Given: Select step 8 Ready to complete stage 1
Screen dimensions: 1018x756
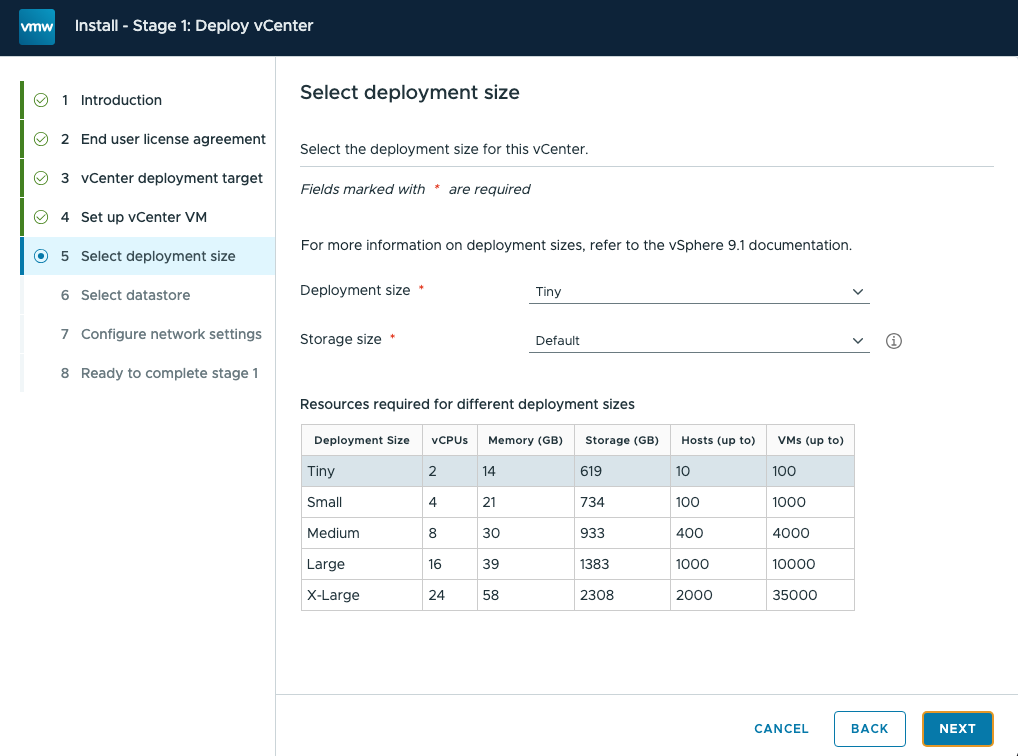Looking at the screenshot, I should point(149,373).
